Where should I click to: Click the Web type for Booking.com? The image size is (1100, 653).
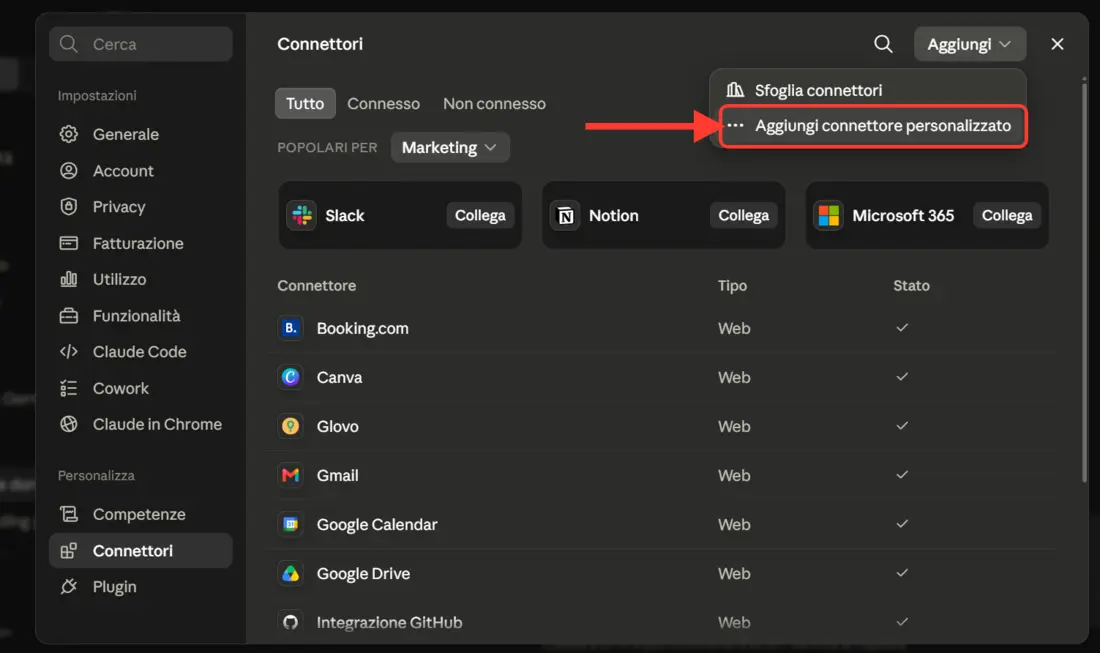[734, 328]
